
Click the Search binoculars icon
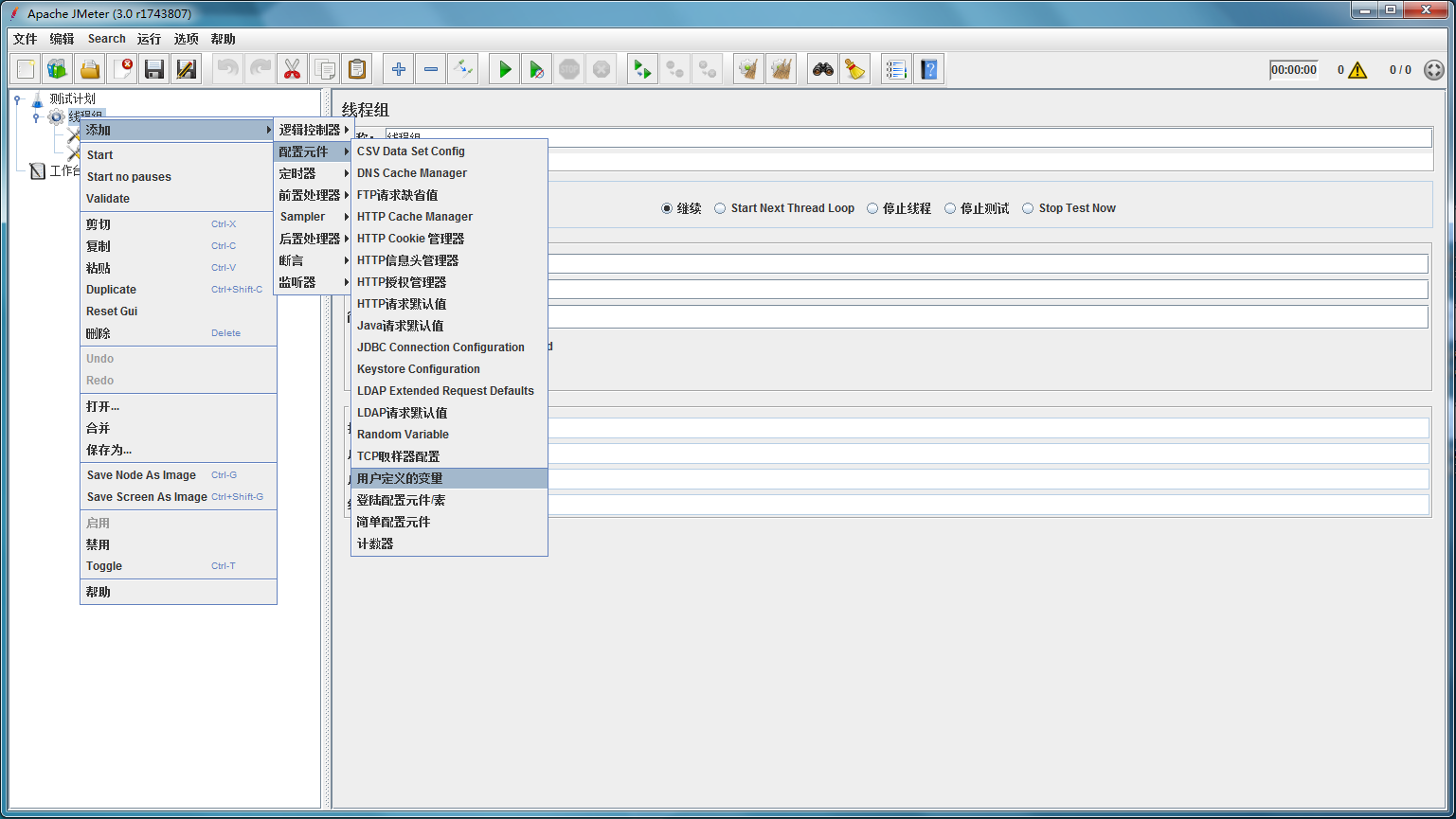(823, 69)
